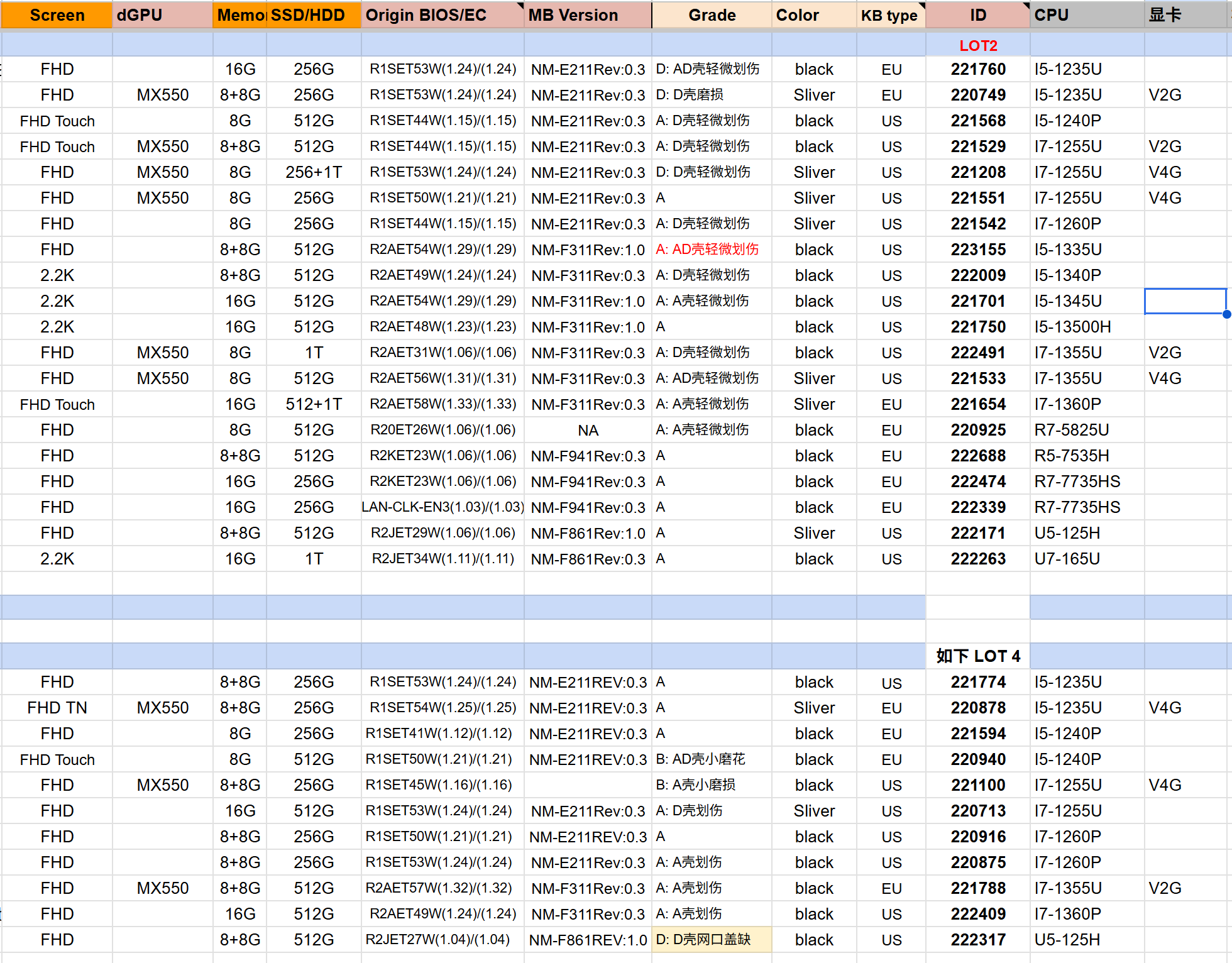This screenshot has width=1232, height=963.
Task: Select the CPU header cell
Action: pyautogui.click(x=1087, y=15)
